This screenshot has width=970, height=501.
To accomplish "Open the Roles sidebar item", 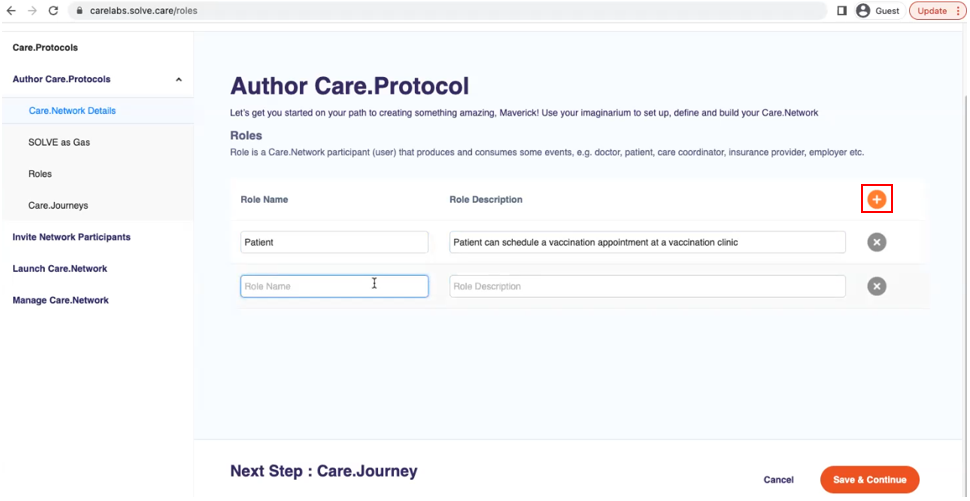I will 40,174.
